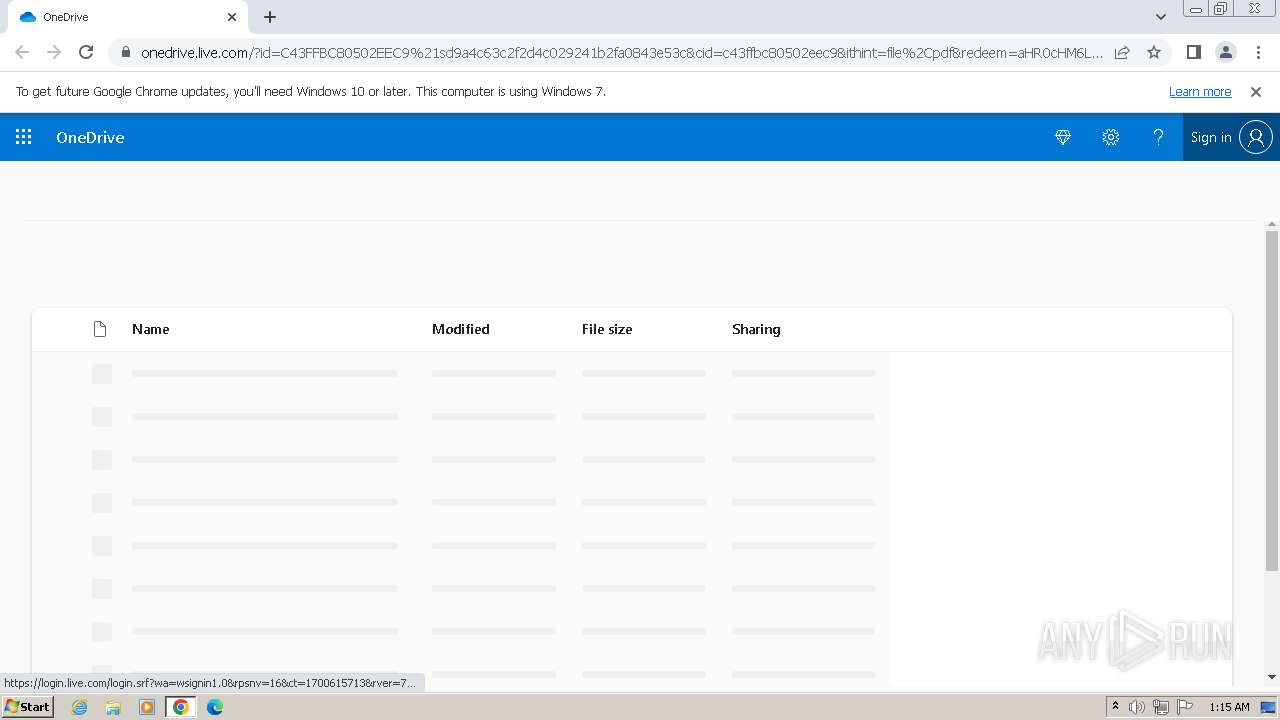Open the Premium diamond icon
This screenshot has width=1280, height=720.
click(1063, 137)
